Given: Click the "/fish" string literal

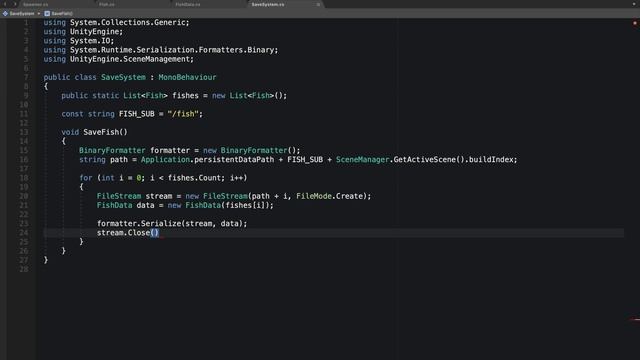Looking at the screenshot, I should (x=183, y=114).
